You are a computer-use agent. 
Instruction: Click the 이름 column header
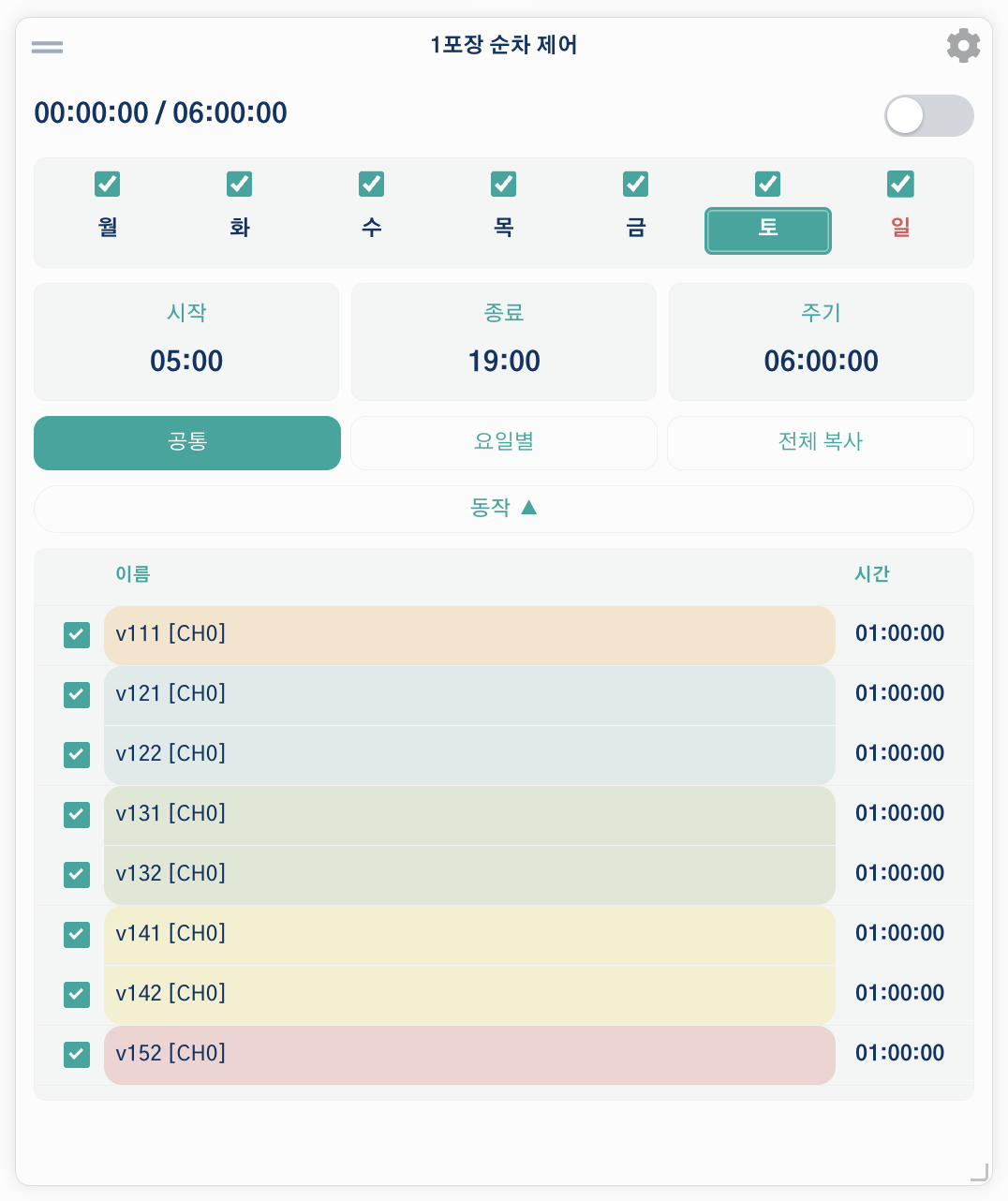click(133, 574)
